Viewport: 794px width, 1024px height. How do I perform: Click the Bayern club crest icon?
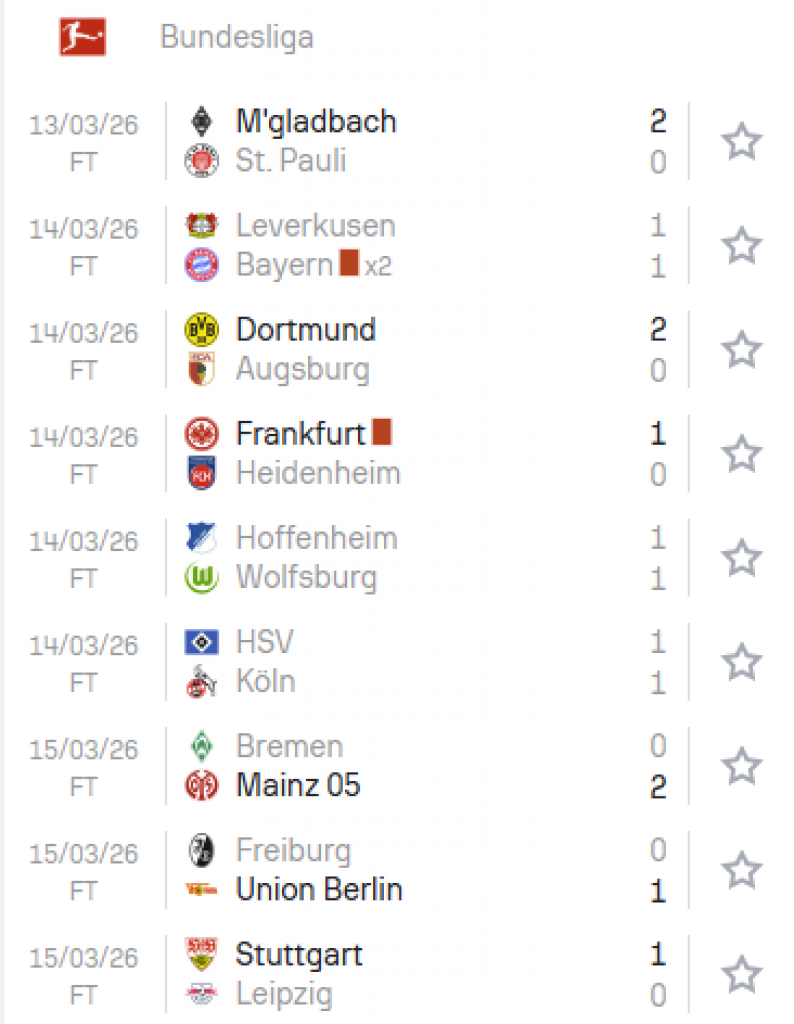[x=201, y=265]
